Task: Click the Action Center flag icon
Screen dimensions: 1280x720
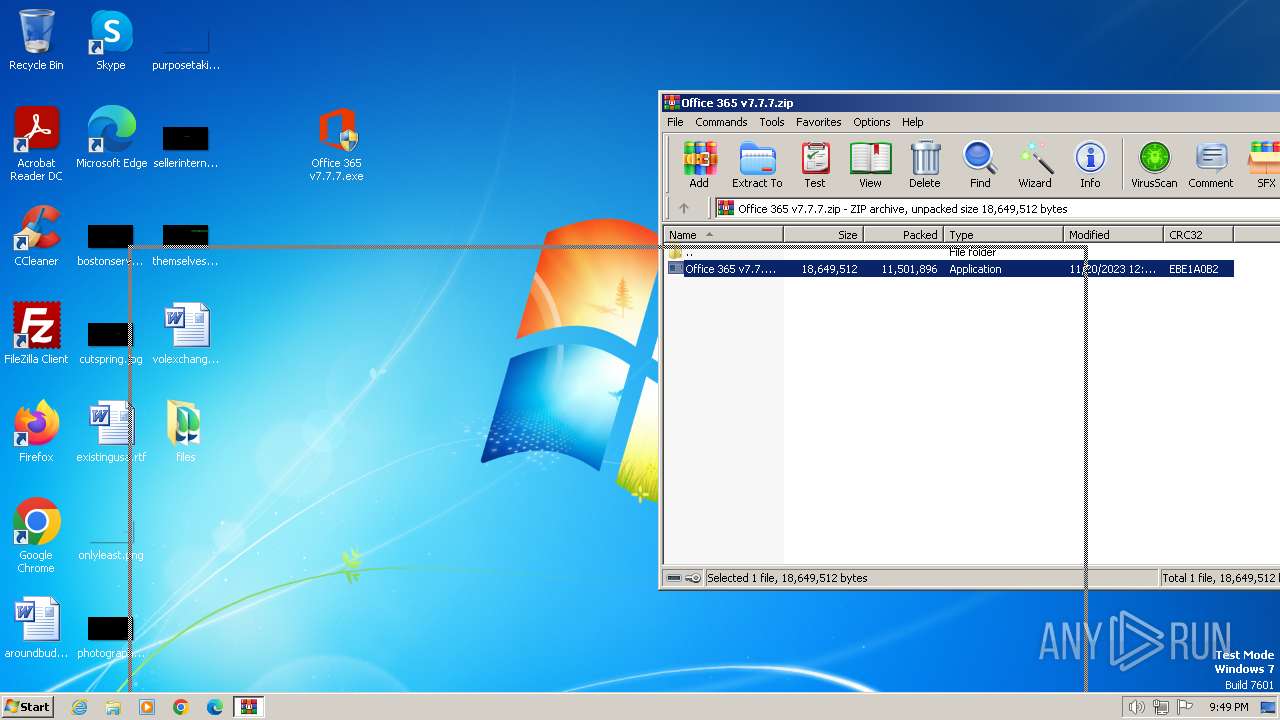Action: coord(1185,707)
